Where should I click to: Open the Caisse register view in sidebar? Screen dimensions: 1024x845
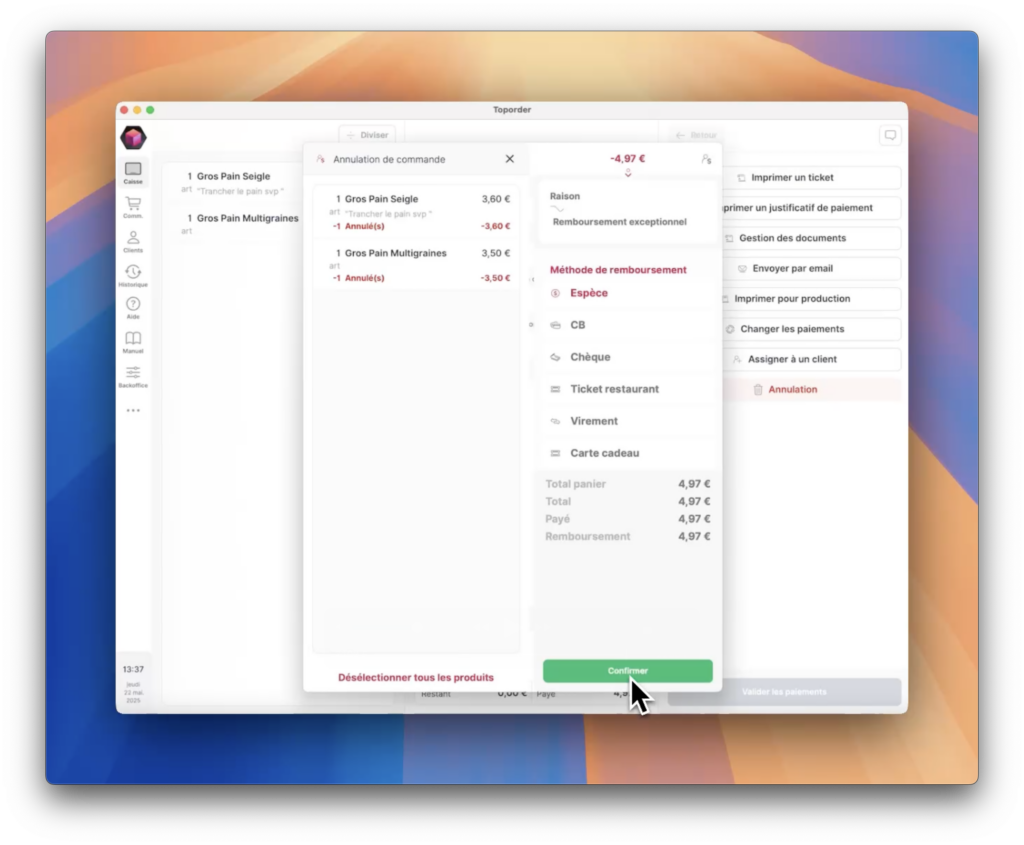click(x=133, y=172)
